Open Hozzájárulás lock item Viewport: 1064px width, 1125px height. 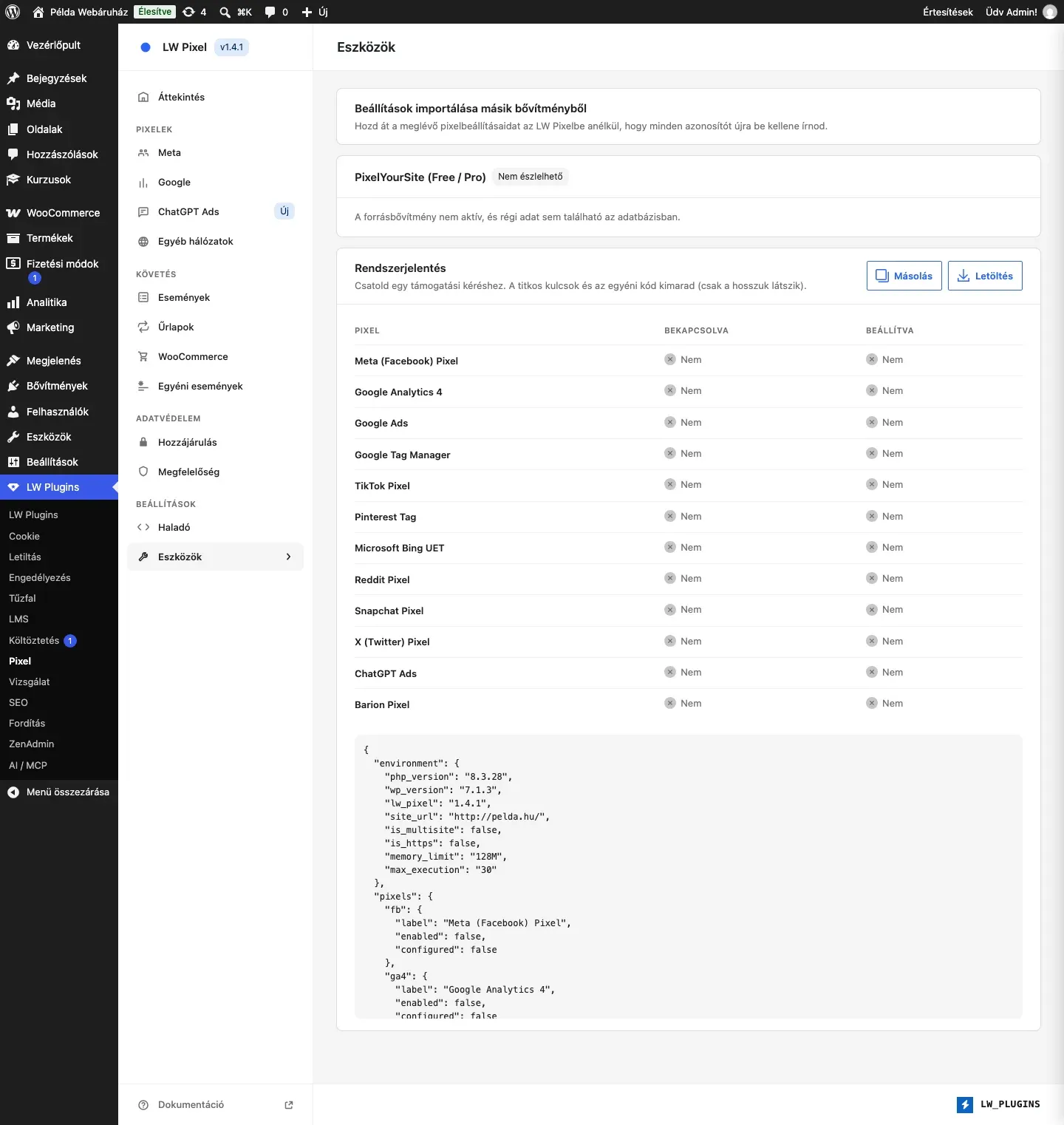[x=215, y=442]
